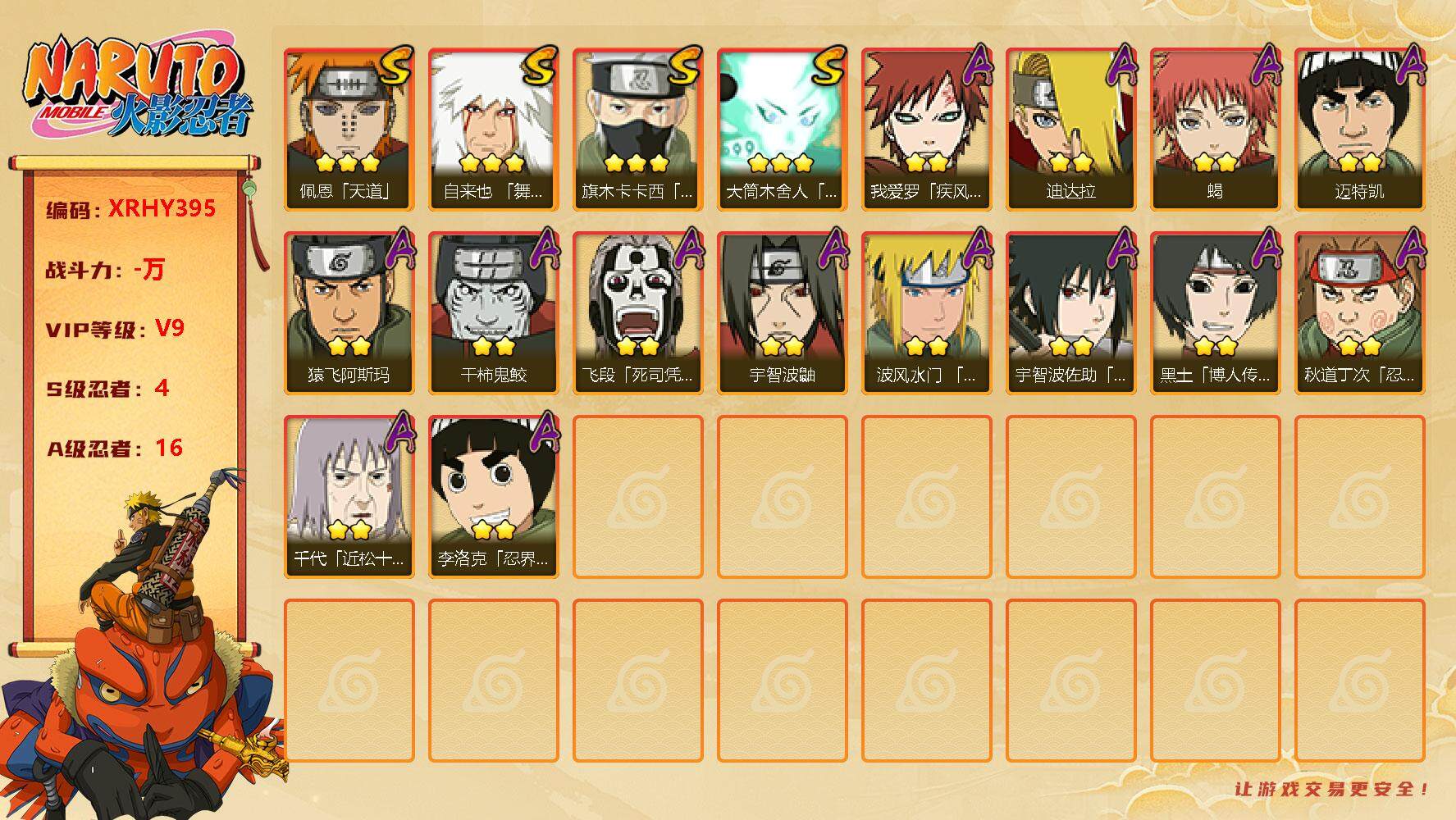
Task: Click the 猿飞阿斯玛 ninja card
Action: click(349, 313)
